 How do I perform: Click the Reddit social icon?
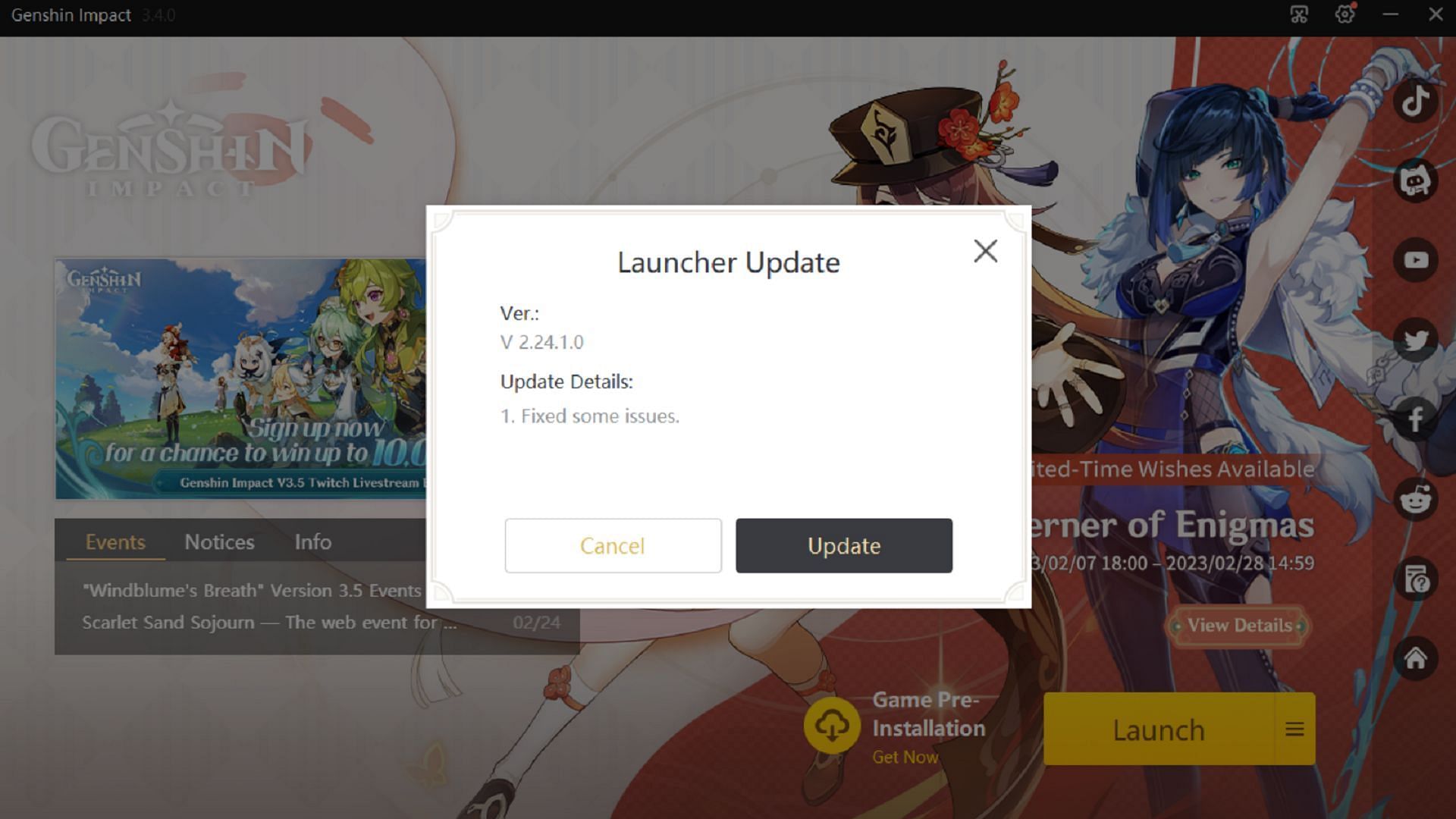[x=1418, y=500]
